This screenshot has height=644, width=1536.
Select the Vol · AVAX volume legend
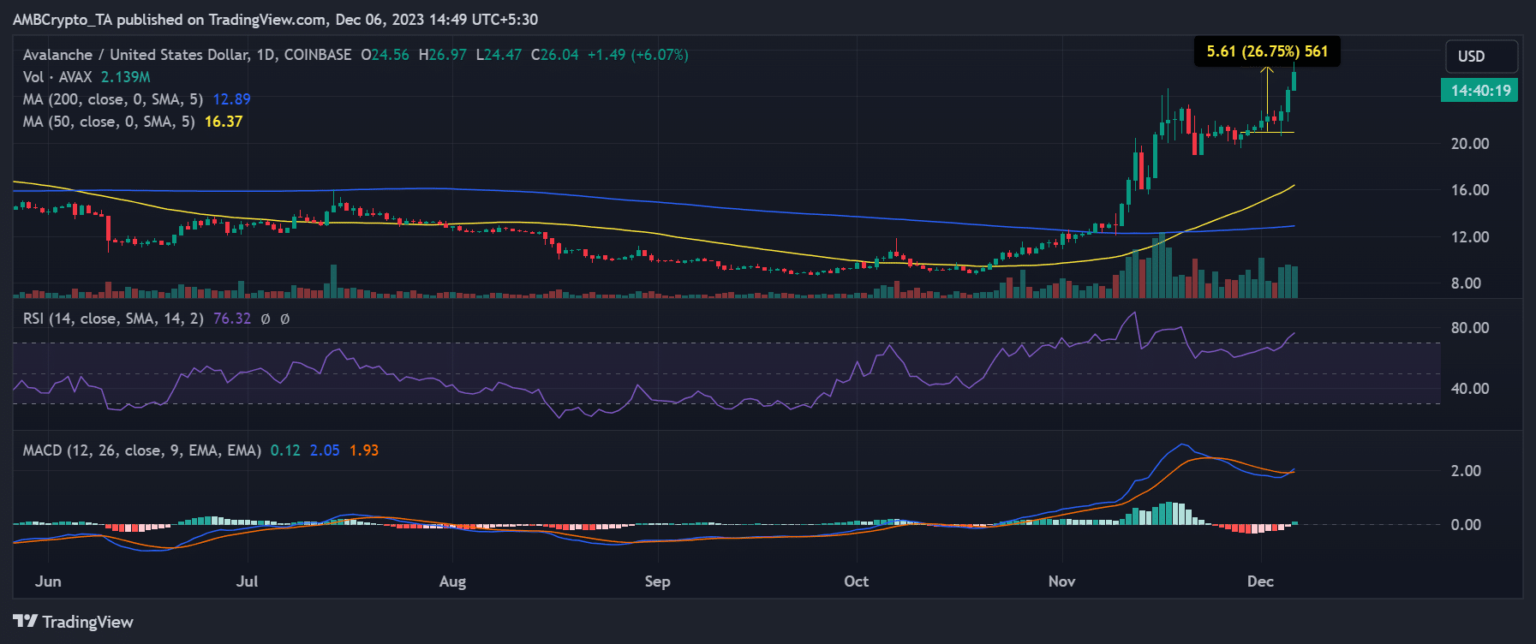point(54,76)
